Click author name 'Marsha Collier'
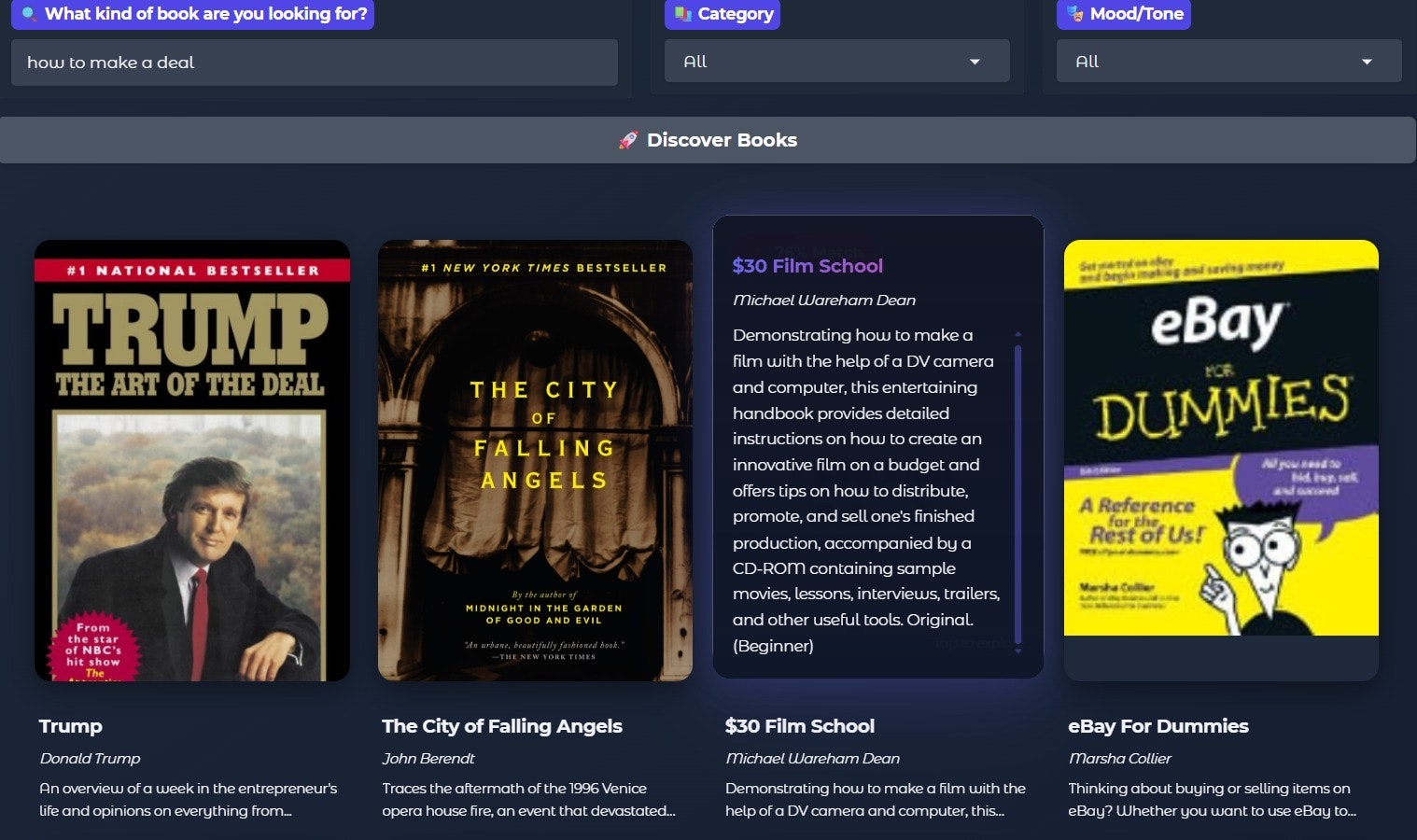Viewport: 1417px width, 840px height. (x=1120, y=759)
